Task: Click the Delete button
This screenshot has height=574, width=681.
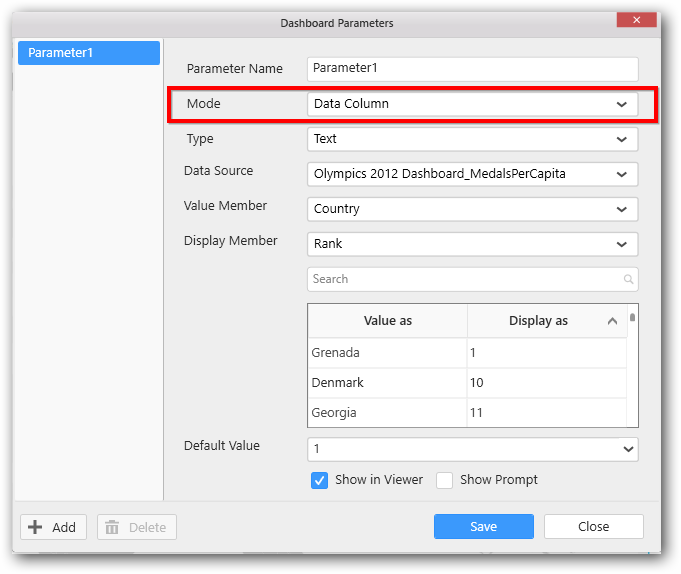Action: pyautogui.click(x=137, y=527)
